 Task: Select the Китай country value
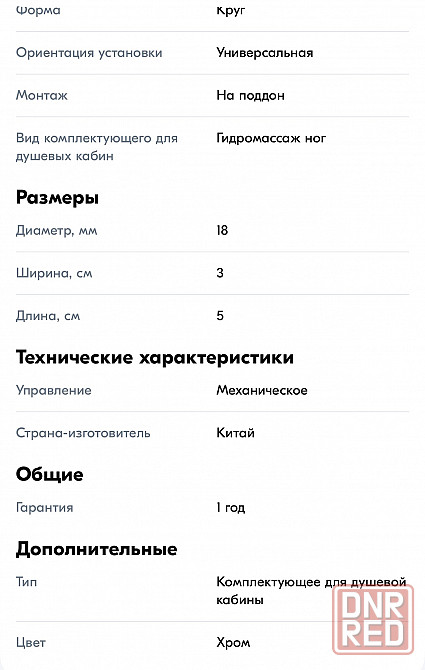[x=235, y=433]
